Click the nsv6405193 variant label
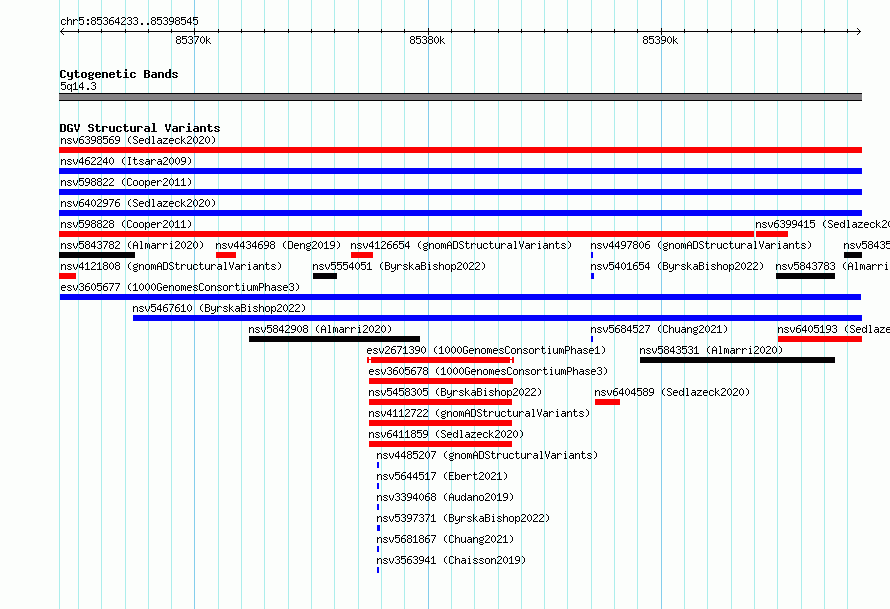 (x=833, y=329)
